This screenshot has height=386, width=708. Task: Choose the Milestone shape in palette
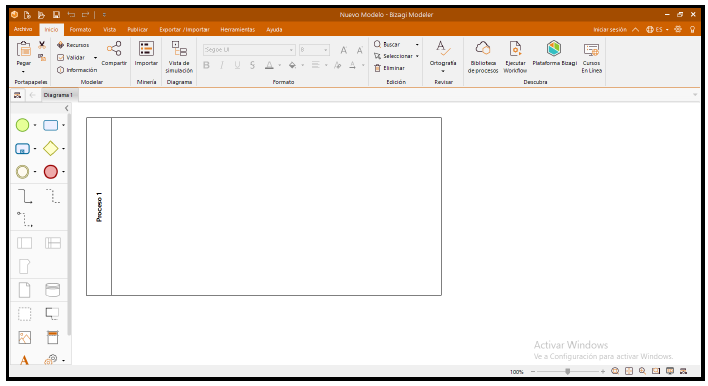24,266
